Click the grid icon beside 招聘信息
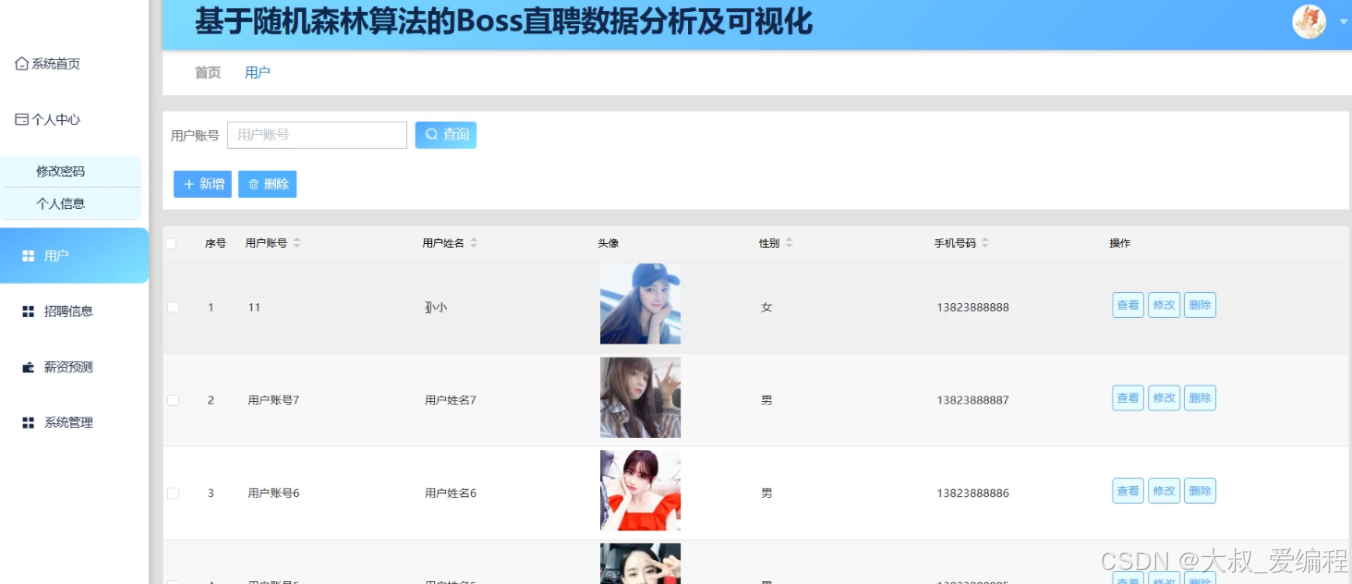This screenshot has height=584, width=1352. (x=28, y=312)
